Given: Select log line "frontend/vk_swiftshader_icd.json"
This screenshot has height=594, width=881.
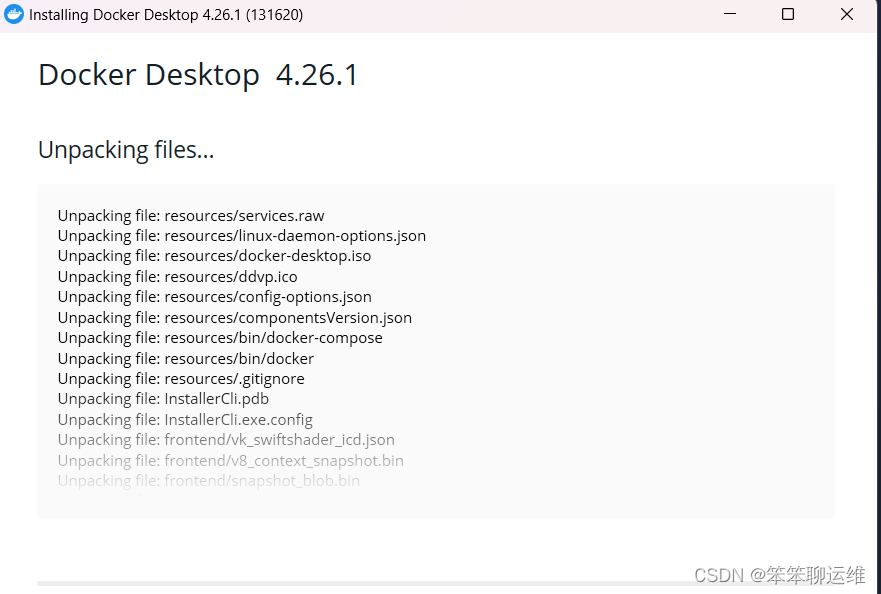Looking at the screenshot, I should (x=226, y=440).
